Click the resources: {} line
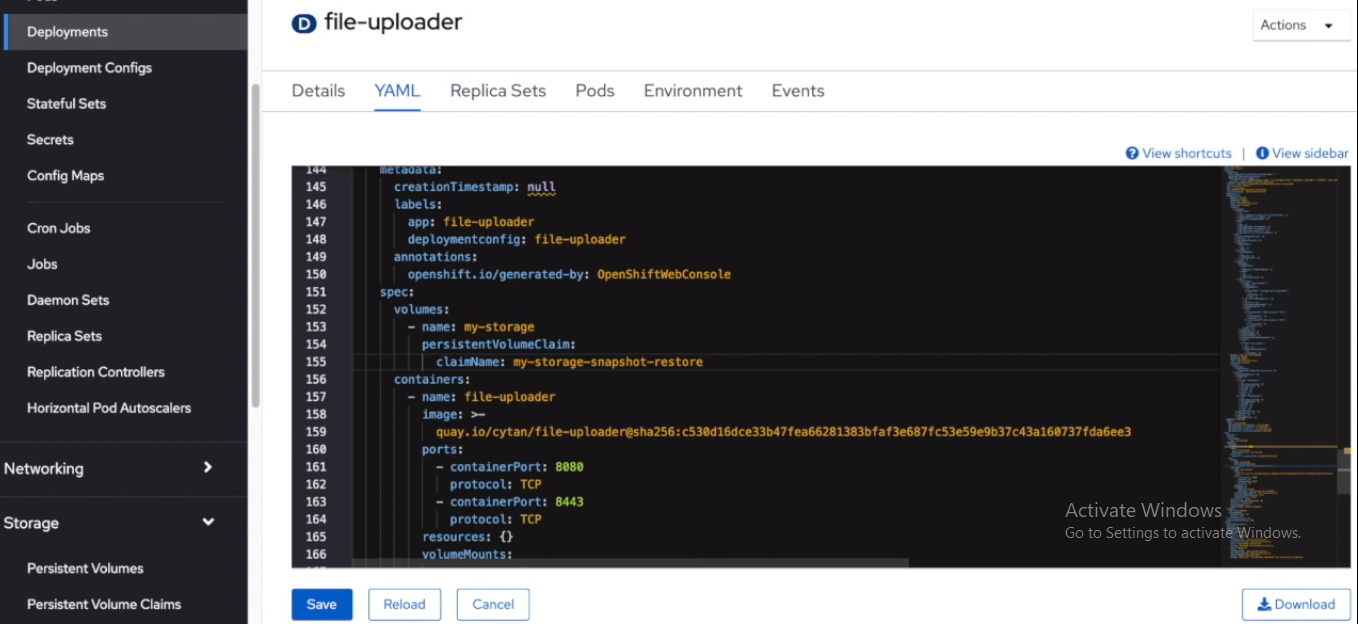 468,537
